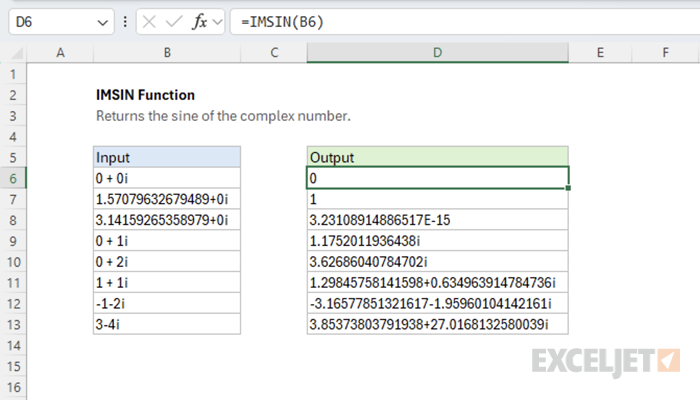Screen dimensions: 700x400
Task: Select row 14 header
Action: 13,346
